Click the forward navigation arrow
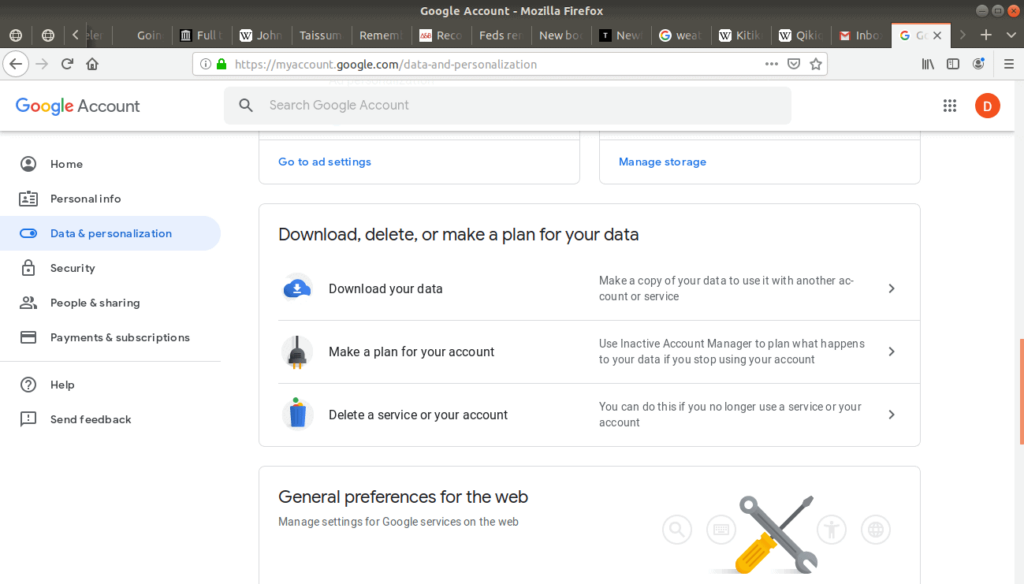The width and height of the screenshot is (1024, 584). coord(42,64)
